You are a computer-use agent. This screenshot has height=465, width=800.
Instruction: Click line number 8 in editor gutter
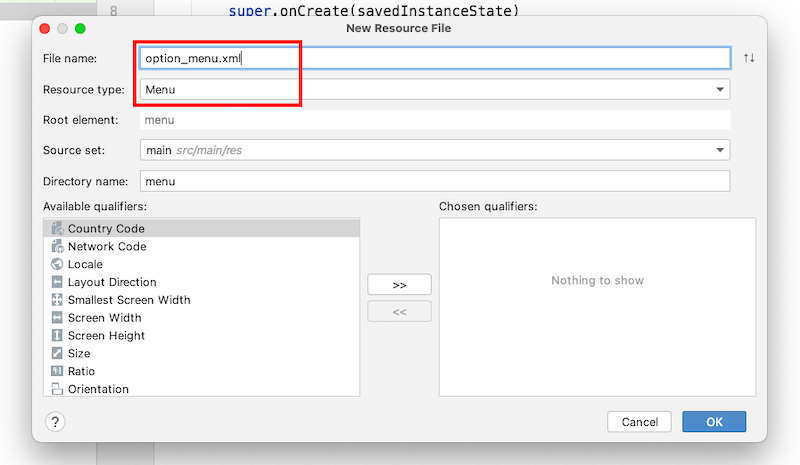113,10
